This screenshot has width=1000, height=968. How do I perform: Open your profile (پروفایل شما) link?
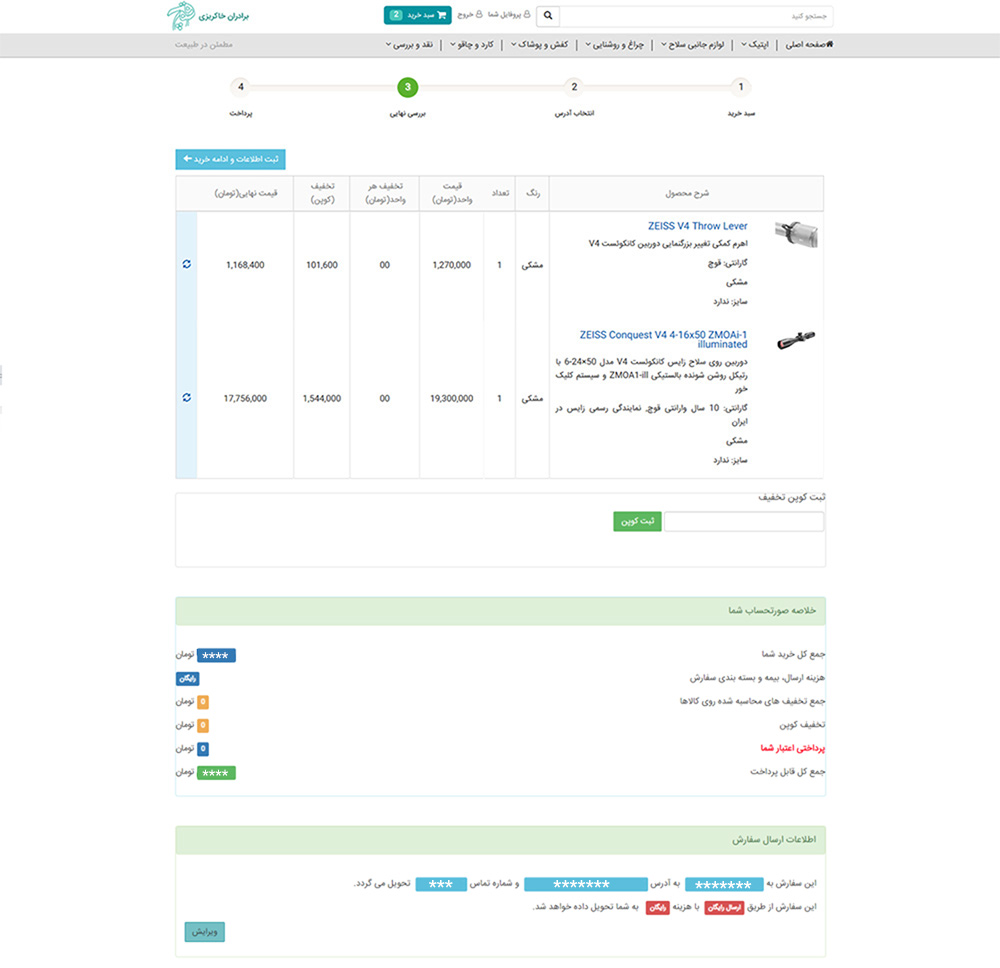click(x=509, y=15)
